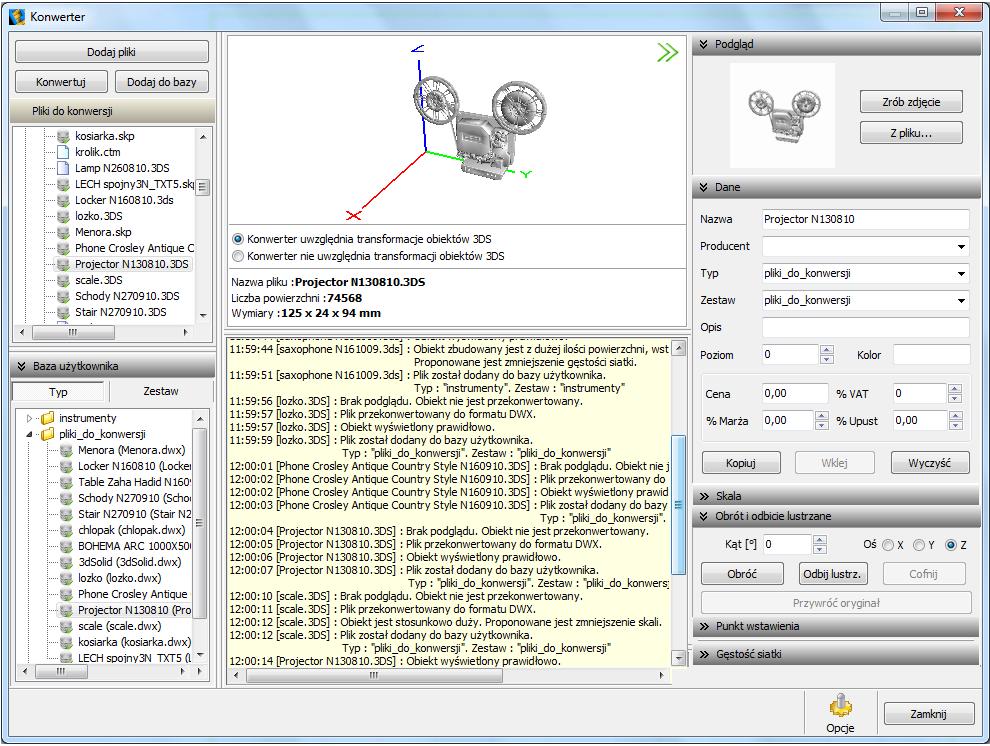
Task: Click the 'Z pliku...' button
Action: (x=911, y=133)
